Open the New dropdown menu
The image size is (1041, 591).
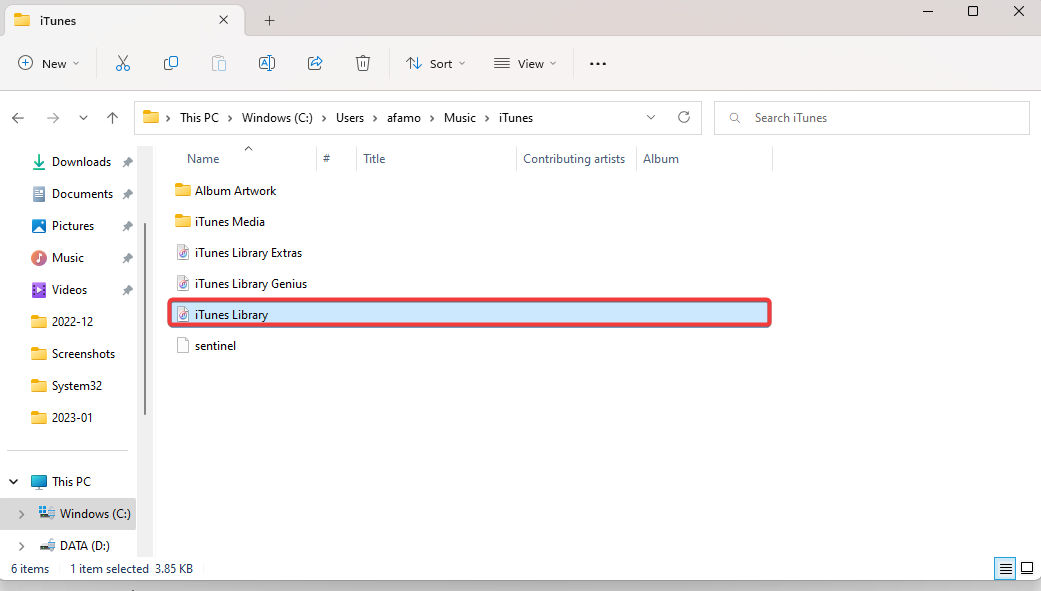(48, 64)
